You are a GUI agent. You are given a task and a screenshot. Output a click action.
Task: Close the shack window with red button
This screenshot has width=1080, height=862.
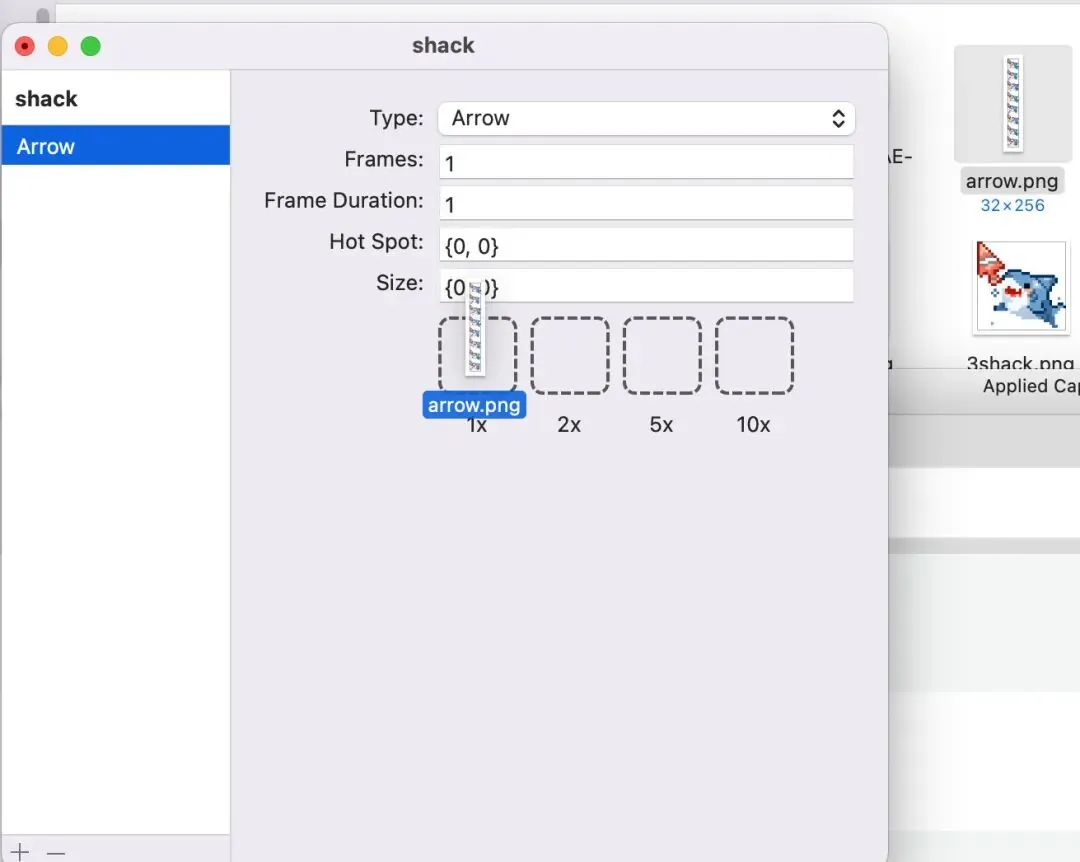[x=25, y=46]
